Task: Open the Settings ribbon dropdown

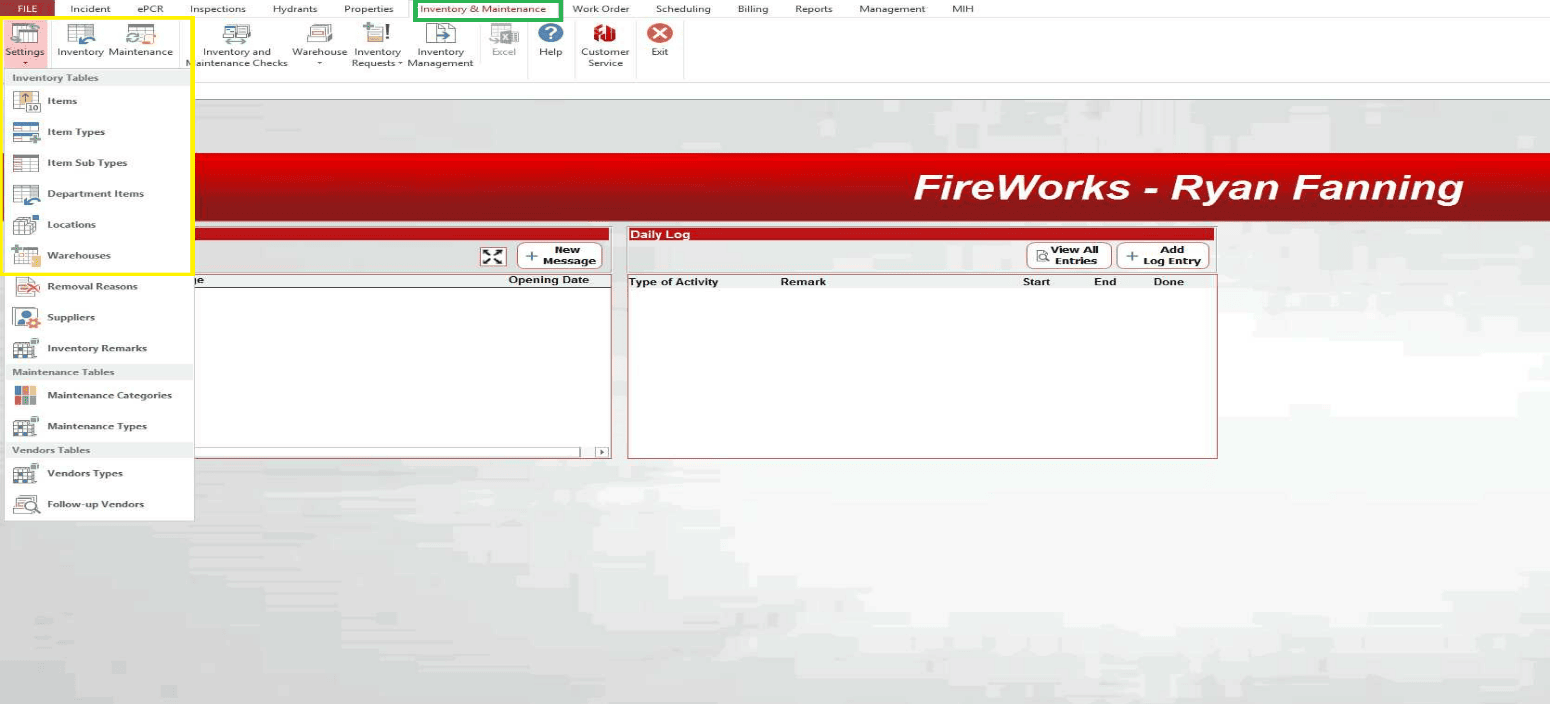Action: click(25, 44)
